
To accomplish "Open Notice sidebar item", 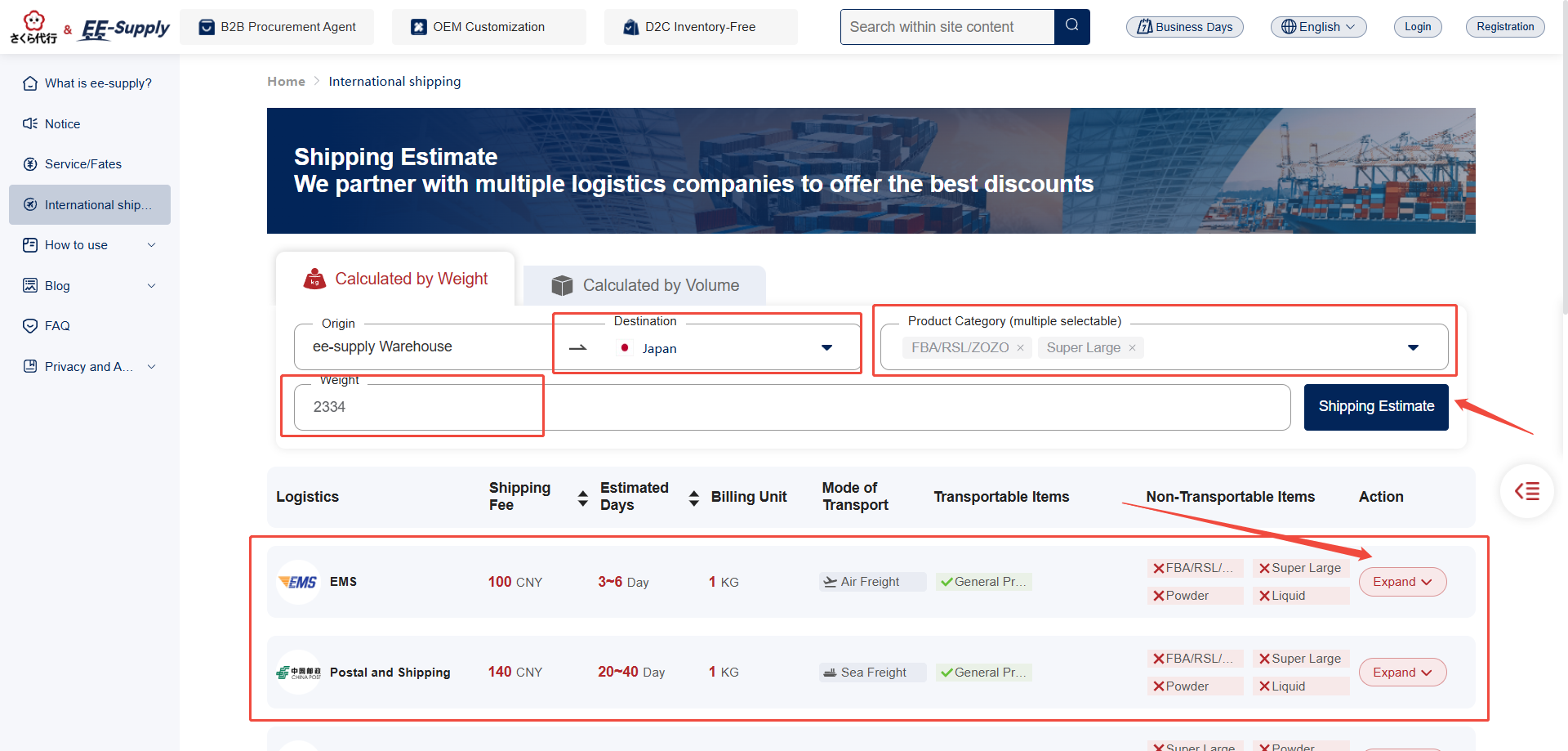I will tap(90, 123).
